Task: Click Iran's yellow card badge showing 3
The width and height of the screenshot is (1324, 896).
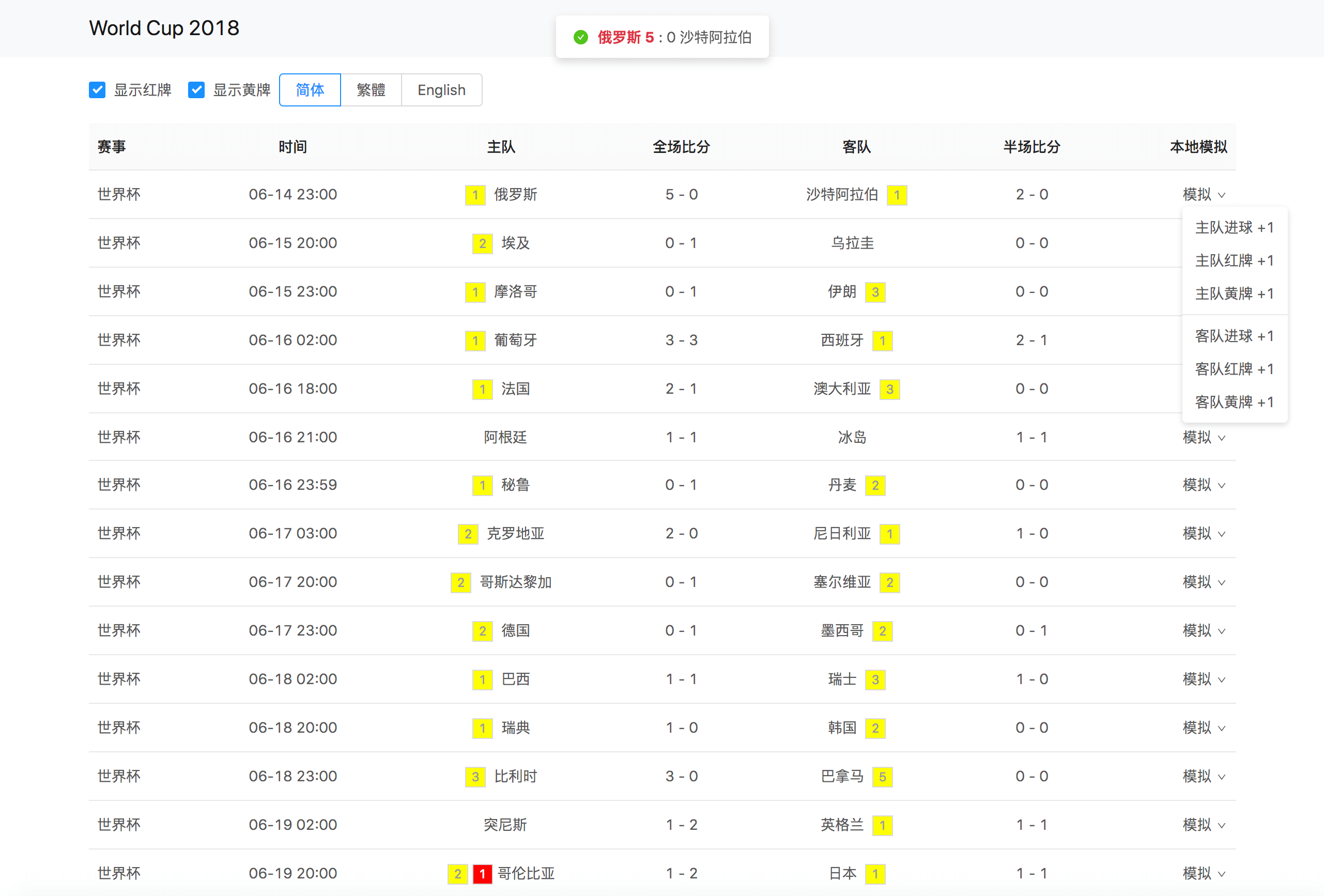Action: [875, 292]
